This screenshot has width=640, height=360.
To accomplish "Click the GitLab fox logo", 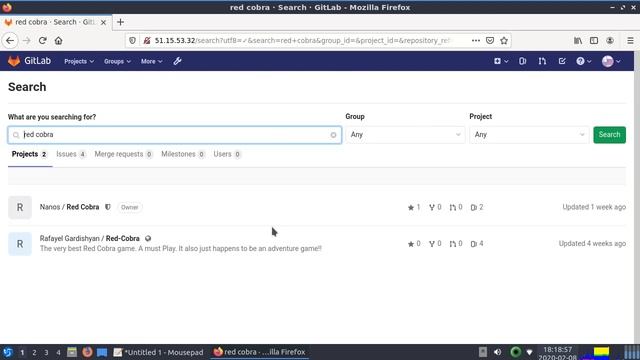I will [x=14, y=61].
